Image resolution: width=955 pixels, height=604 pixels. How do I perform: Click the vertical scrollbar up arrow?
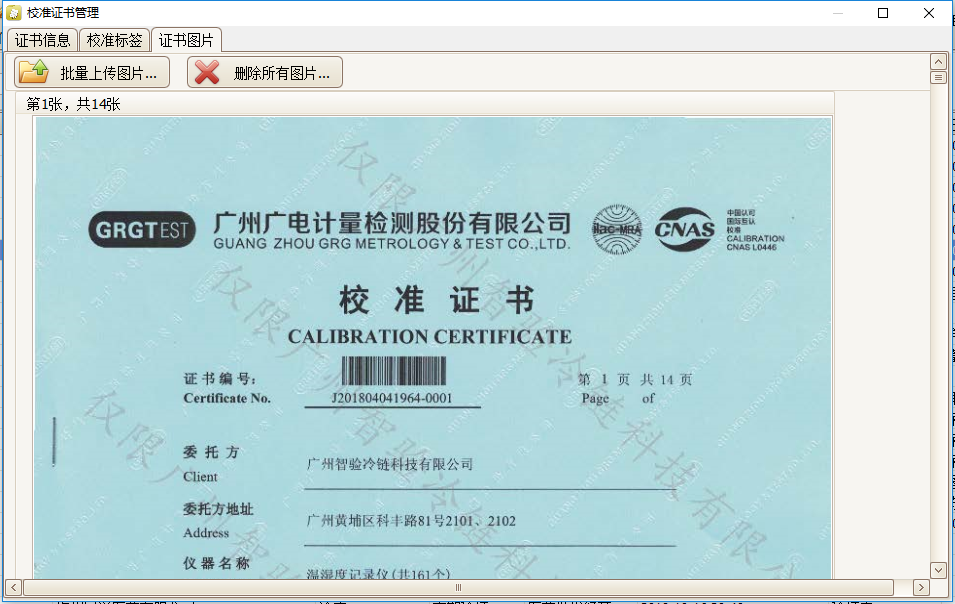(938, 61)
